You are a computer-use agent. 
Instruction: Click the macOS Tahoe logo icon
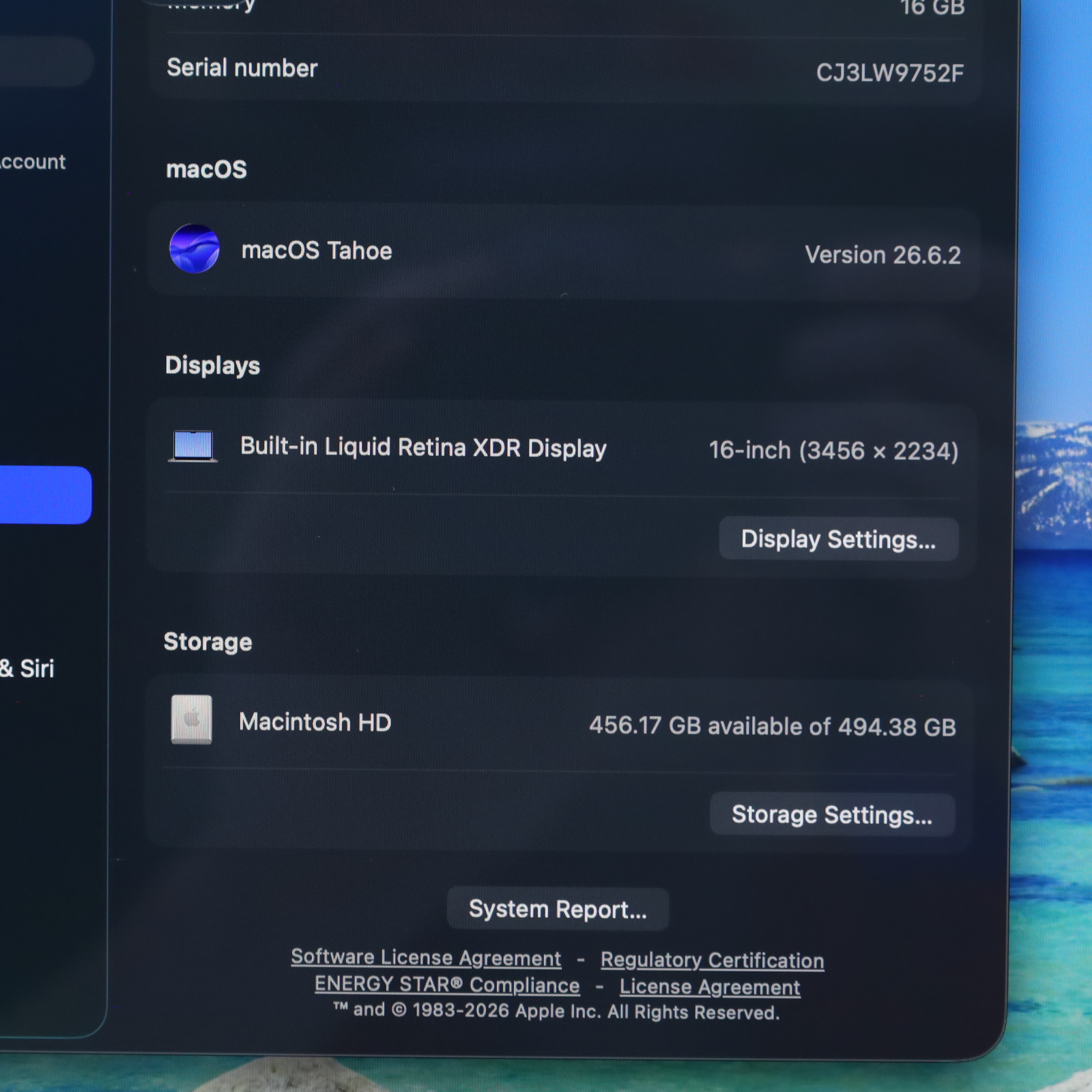pyautogui.click(x=195, y=249)
